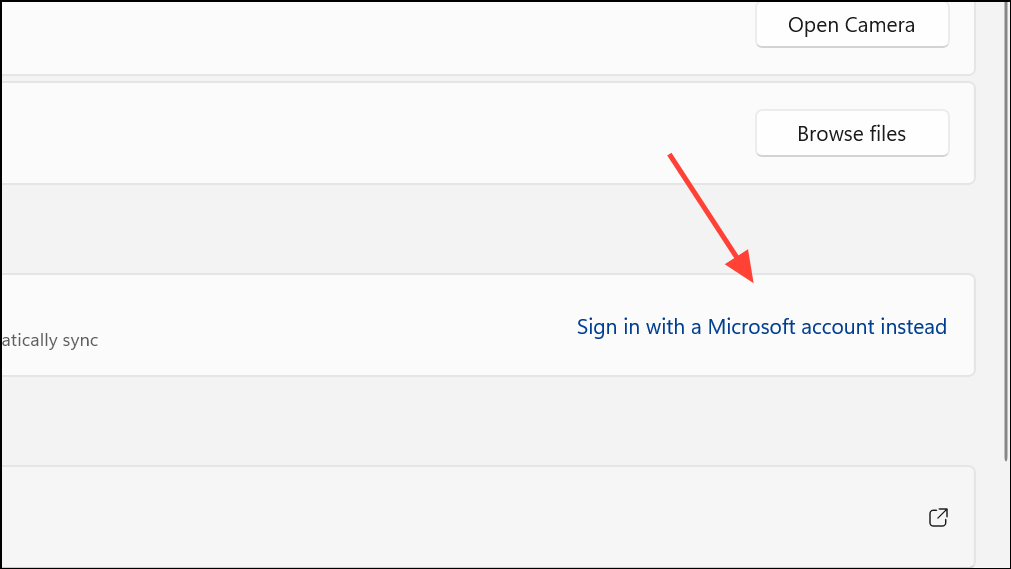Image resolution: width=1011 pixels, height=569 pixels.
Task: Click the Open Camera button
Action: tap(852, 25)
